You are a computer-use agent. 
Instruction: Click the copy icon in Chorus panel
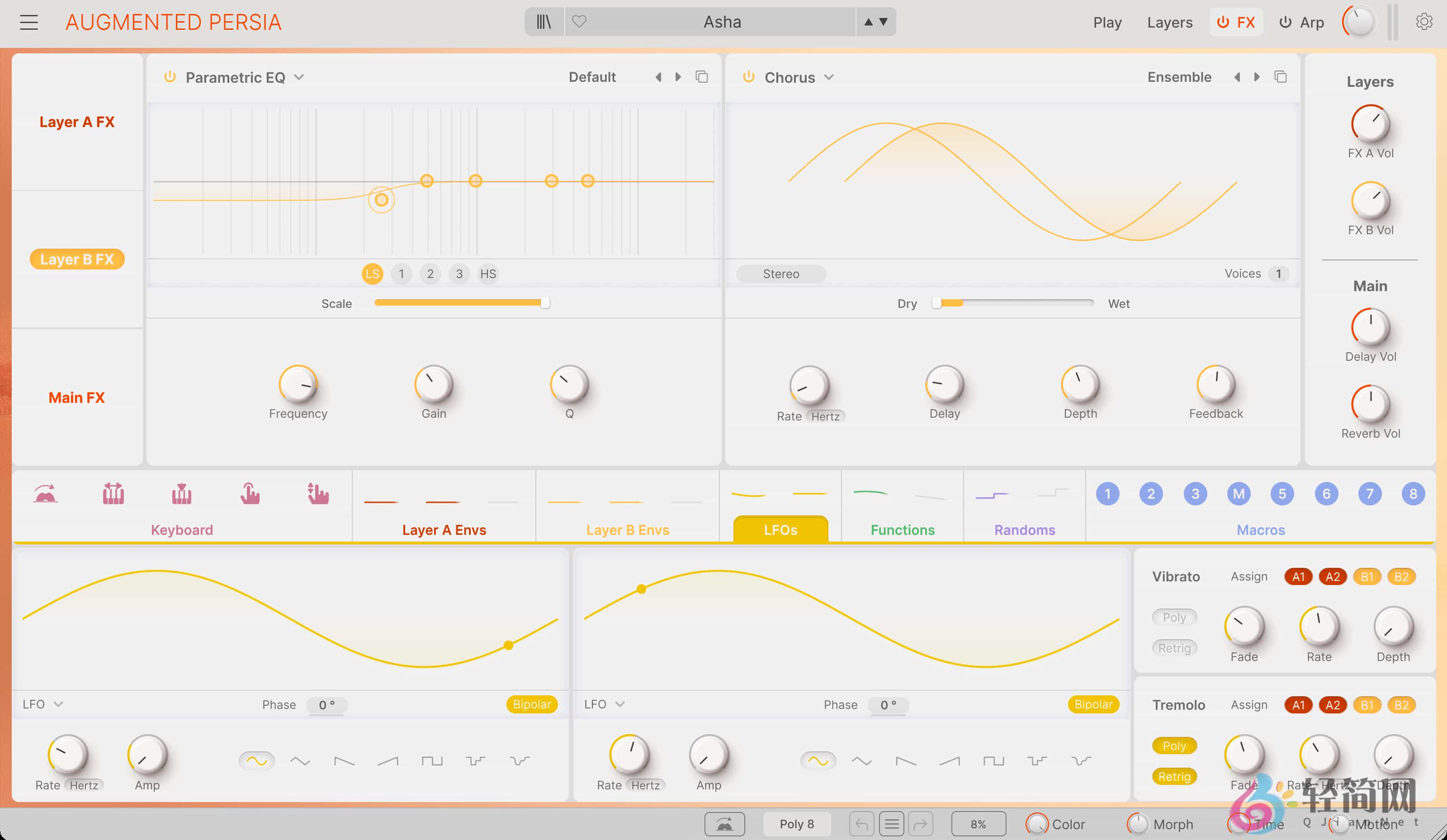1281,77
